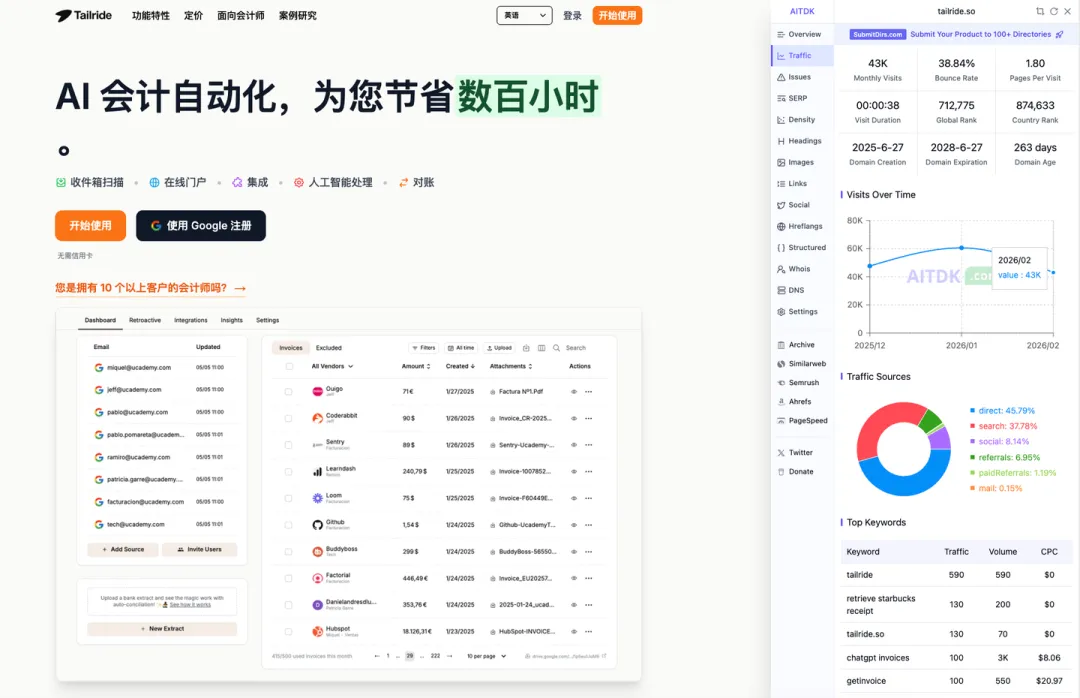Tick the select-all checkbox in invoices header
The image size is (1080, 698).
(x=289, y=367)
